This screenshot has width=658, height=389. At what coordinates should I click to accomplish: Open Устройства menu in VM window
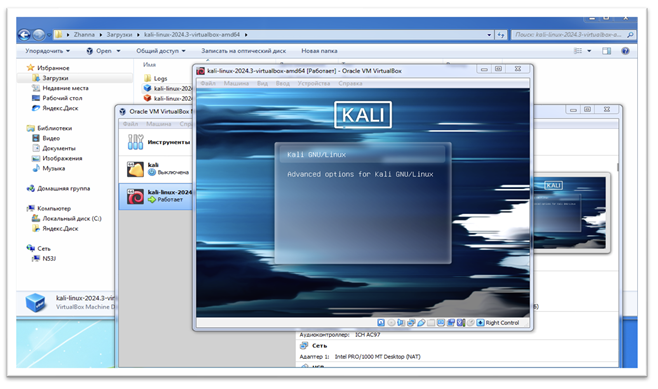[313, 83]
